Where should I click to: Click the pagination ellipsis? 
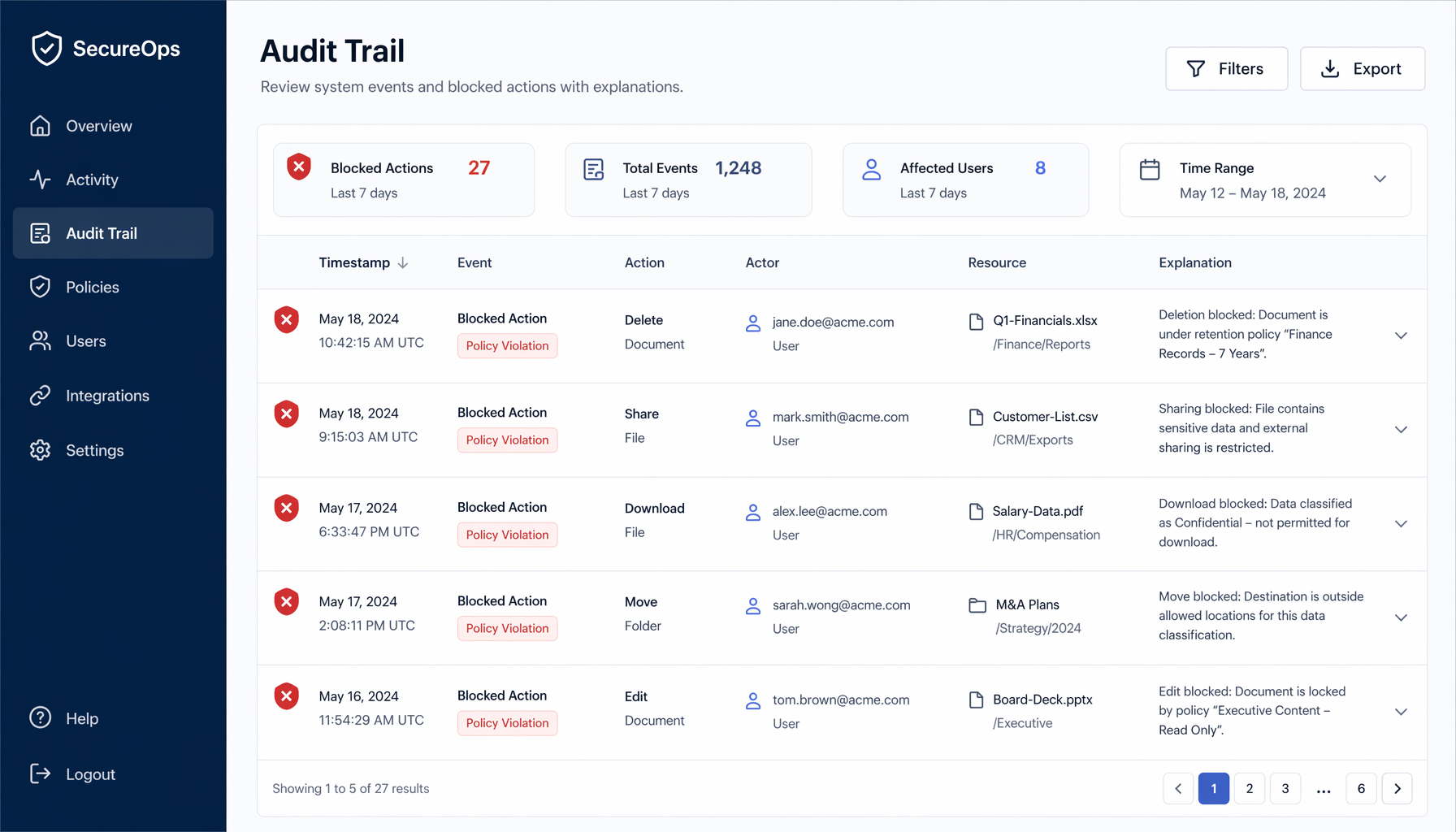click(1324, 790)
